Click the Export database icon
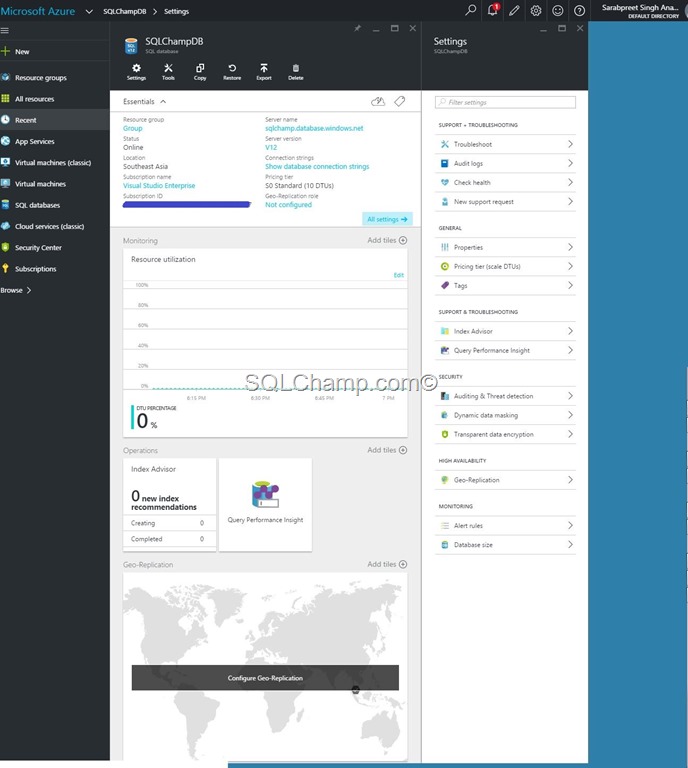The width and height of the screenshot is (688, 768). click(264, 72)
